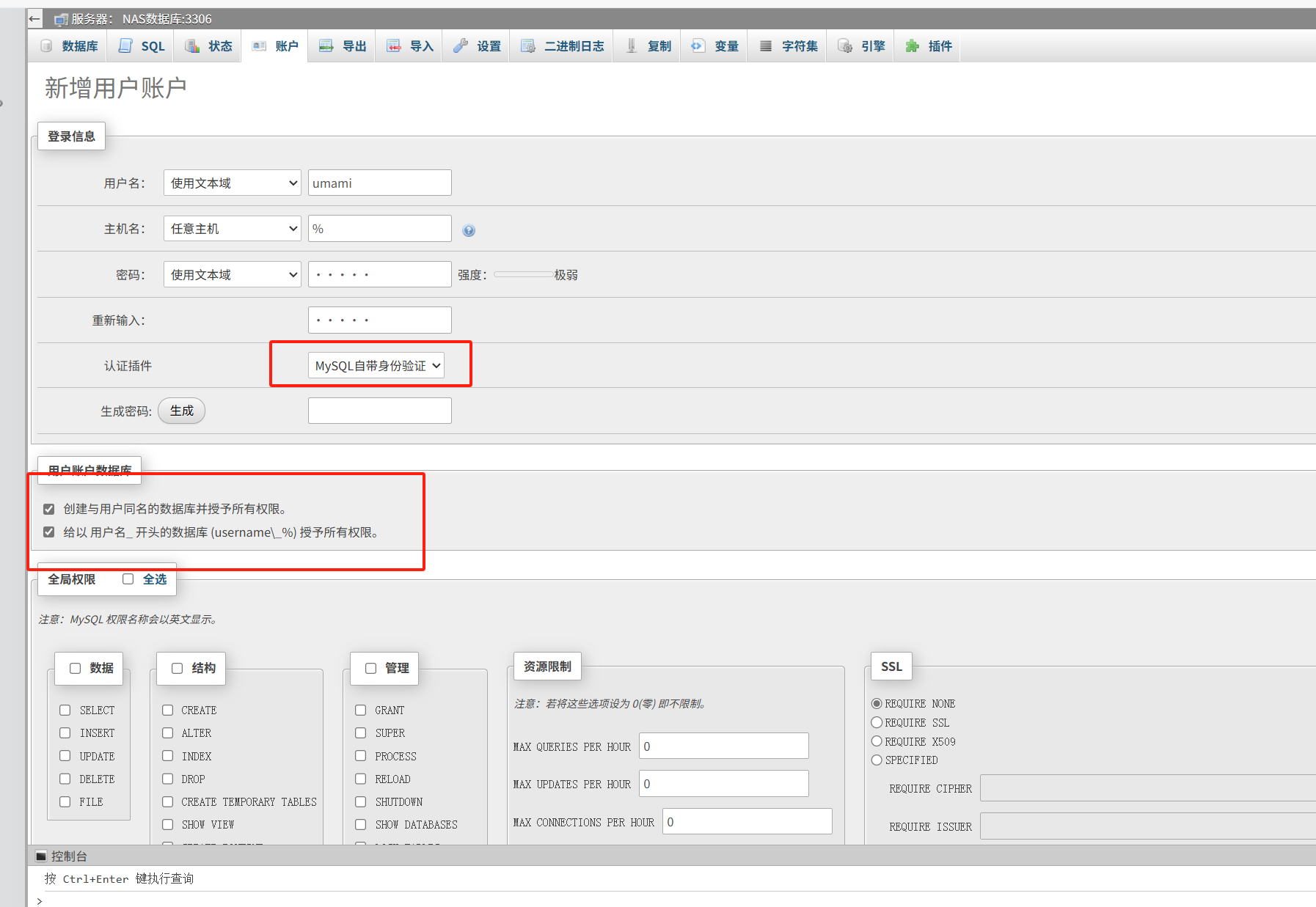Open the 字符集 charset tab
1316x907 pixels.
(x=789, y=46)
